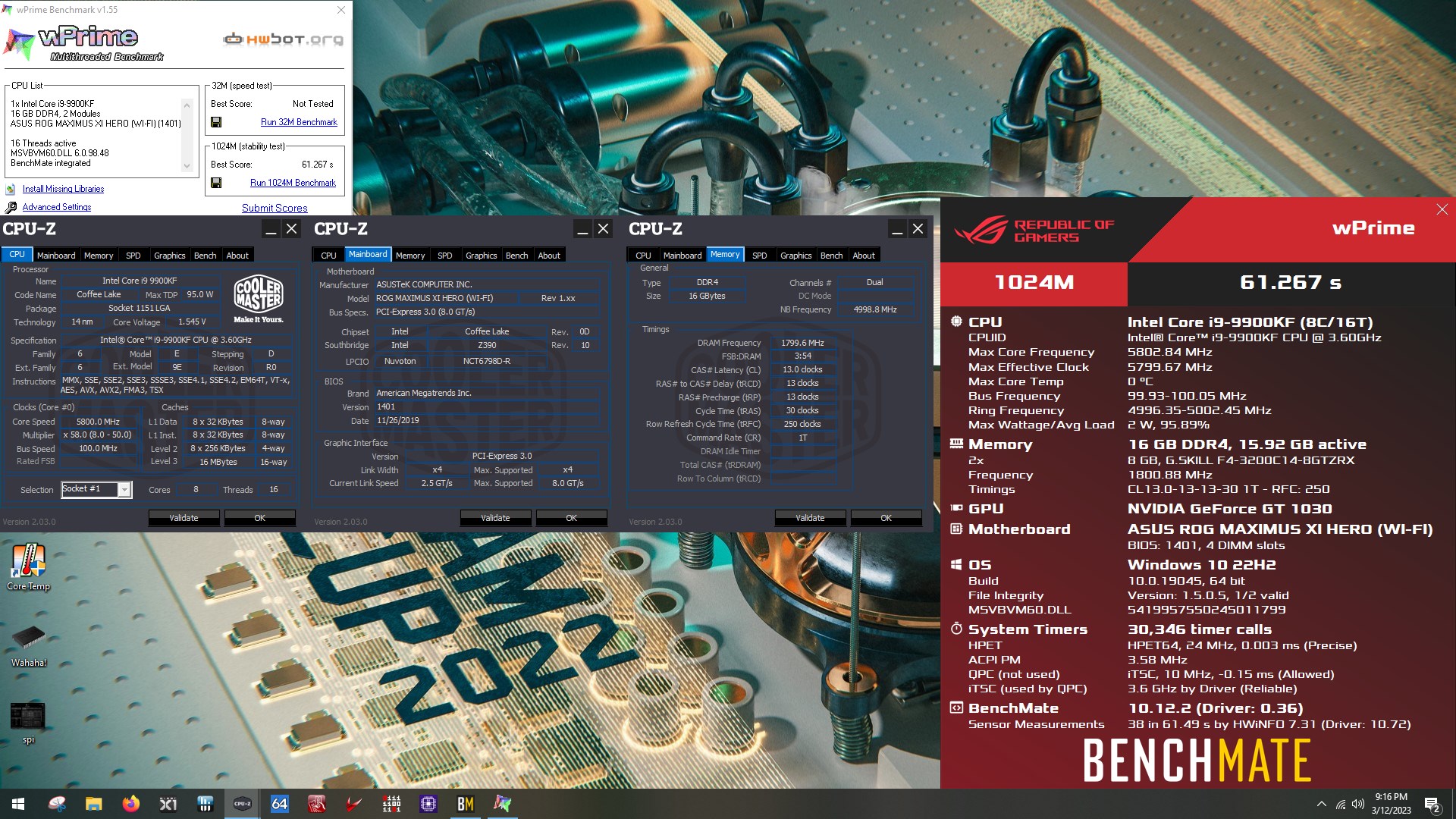The width and height of the screenshot is (1456, 819).
Task: Open Bench tab in first CPU-Z window
Action: 205,256
